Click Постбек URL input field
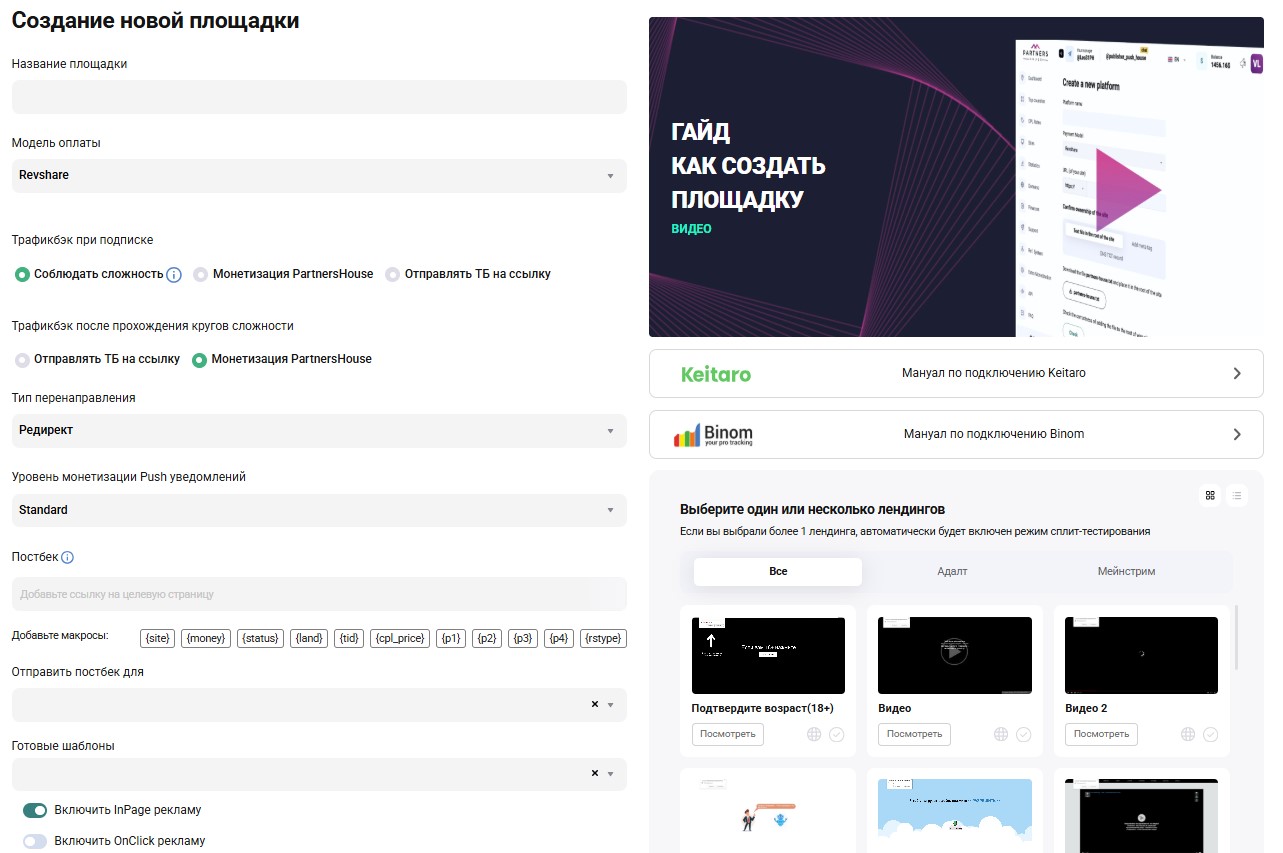The width and height of the screenshot is (1283, 853). [x=319, y=594]
